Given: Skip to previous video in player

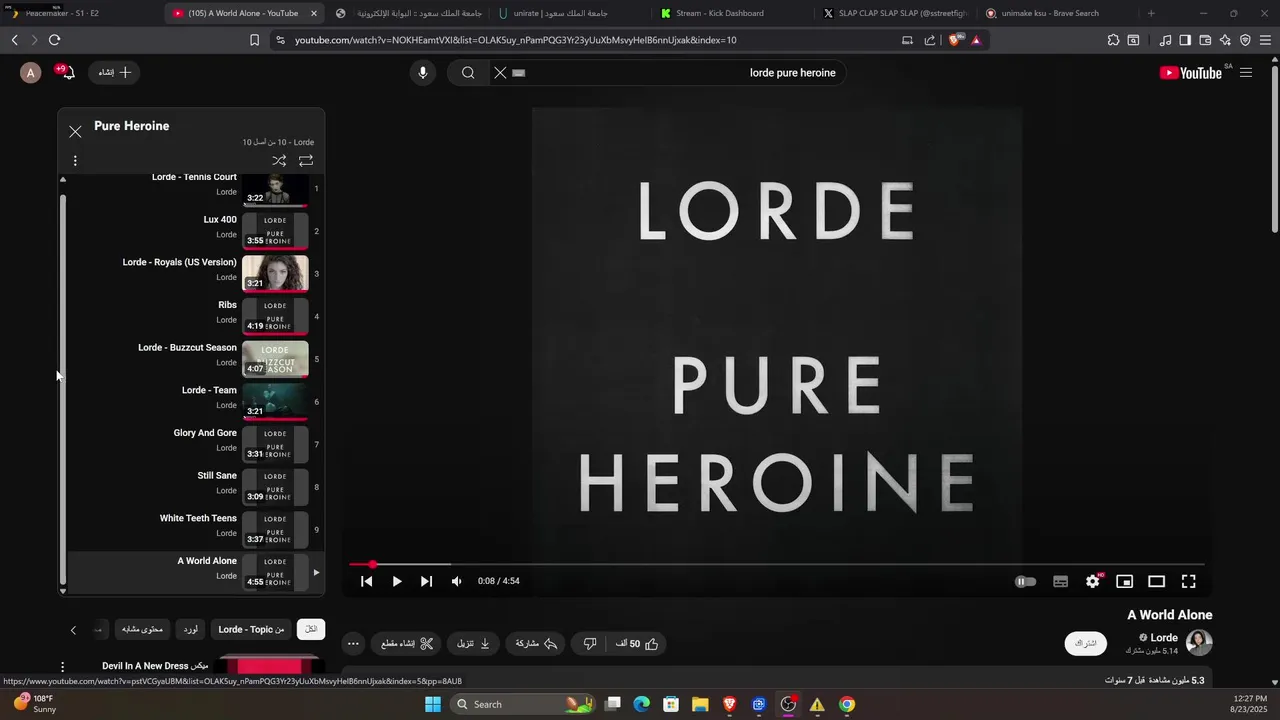Looking at the screenshot, I should point(367,581).
